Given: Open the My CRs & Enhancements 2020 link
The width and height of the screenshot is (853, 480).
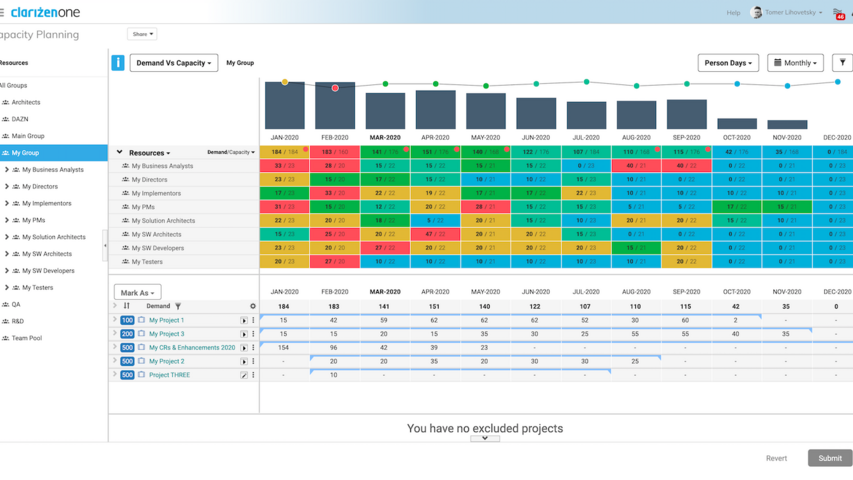Looking at the screenshot, I should pyautogui.click(x=192, y=348).
